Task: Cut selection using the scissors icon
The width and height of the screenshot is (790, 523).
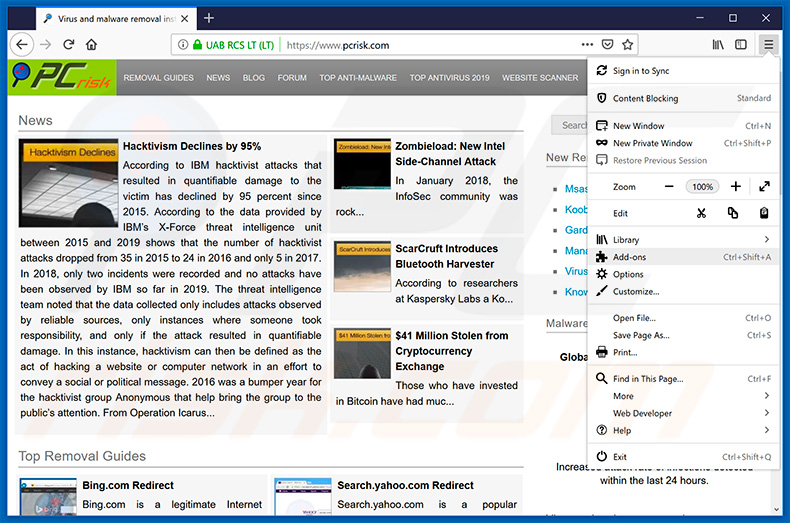Action: pyautogui.click(x=701, y=214)
